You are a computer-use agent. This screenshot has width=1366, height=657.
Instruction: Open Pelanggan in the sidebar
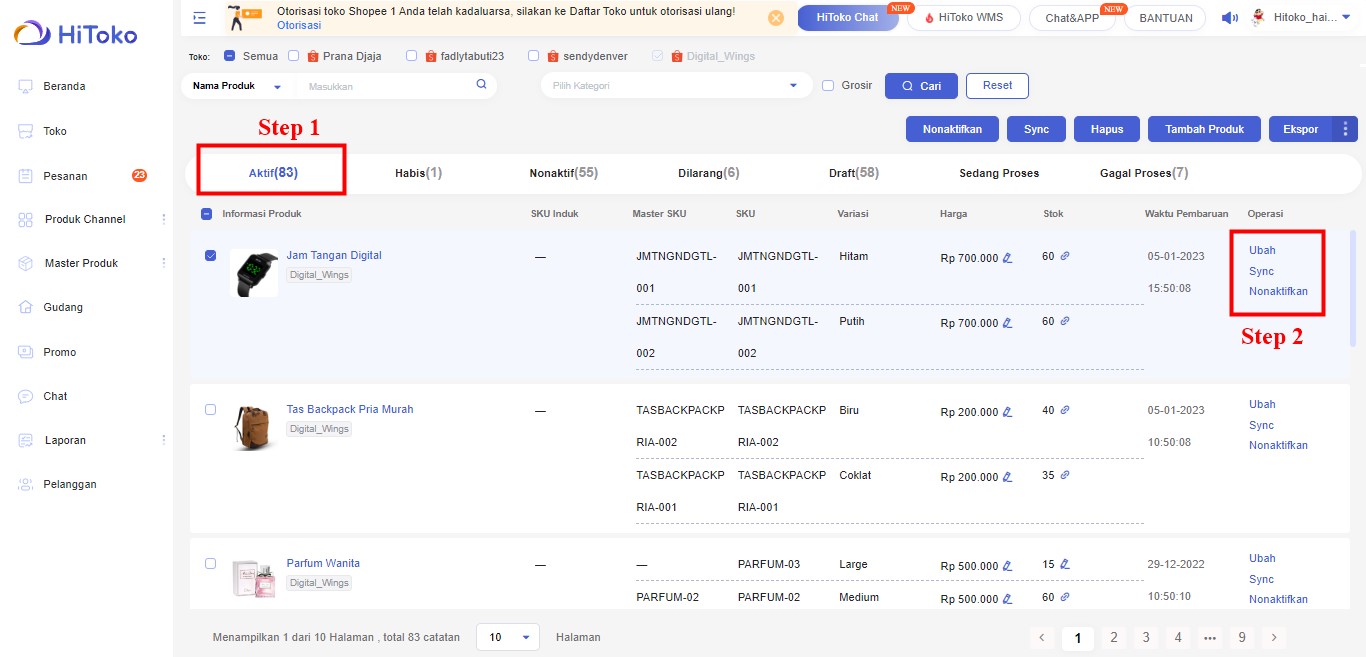(69, 484)
